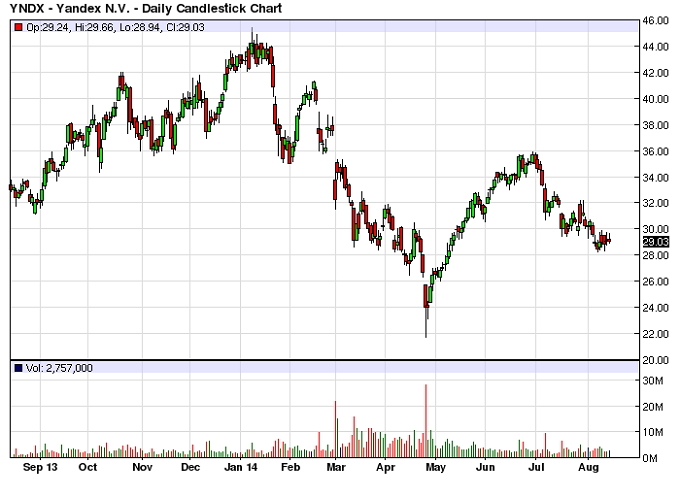This screenshot has height=497, width=680.
Task: Click the 'Jan 14' date axis label
Action: click(x=241, y=468)
